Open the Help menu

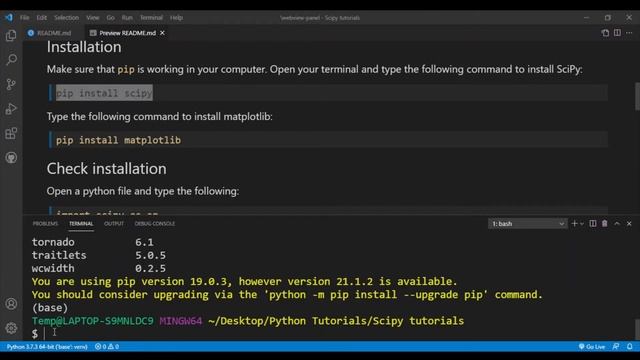click(x=176, y=18)
